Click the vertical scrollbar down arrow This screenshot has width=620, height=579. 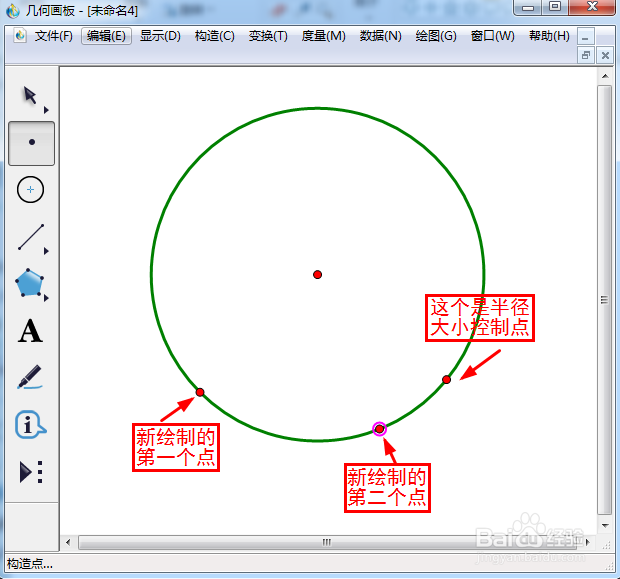605,525
